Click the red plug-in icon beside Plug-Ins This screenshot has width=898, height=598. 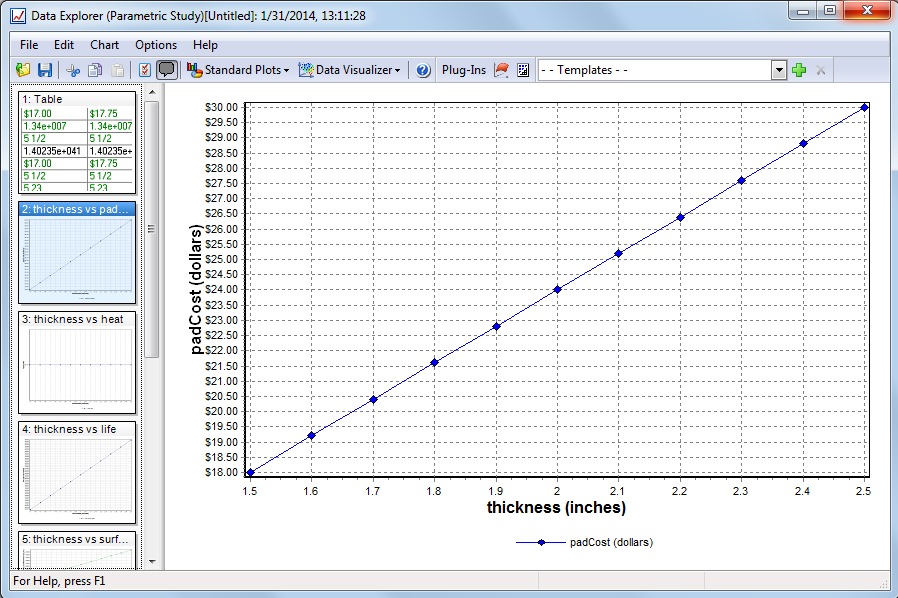click(502, 70)
